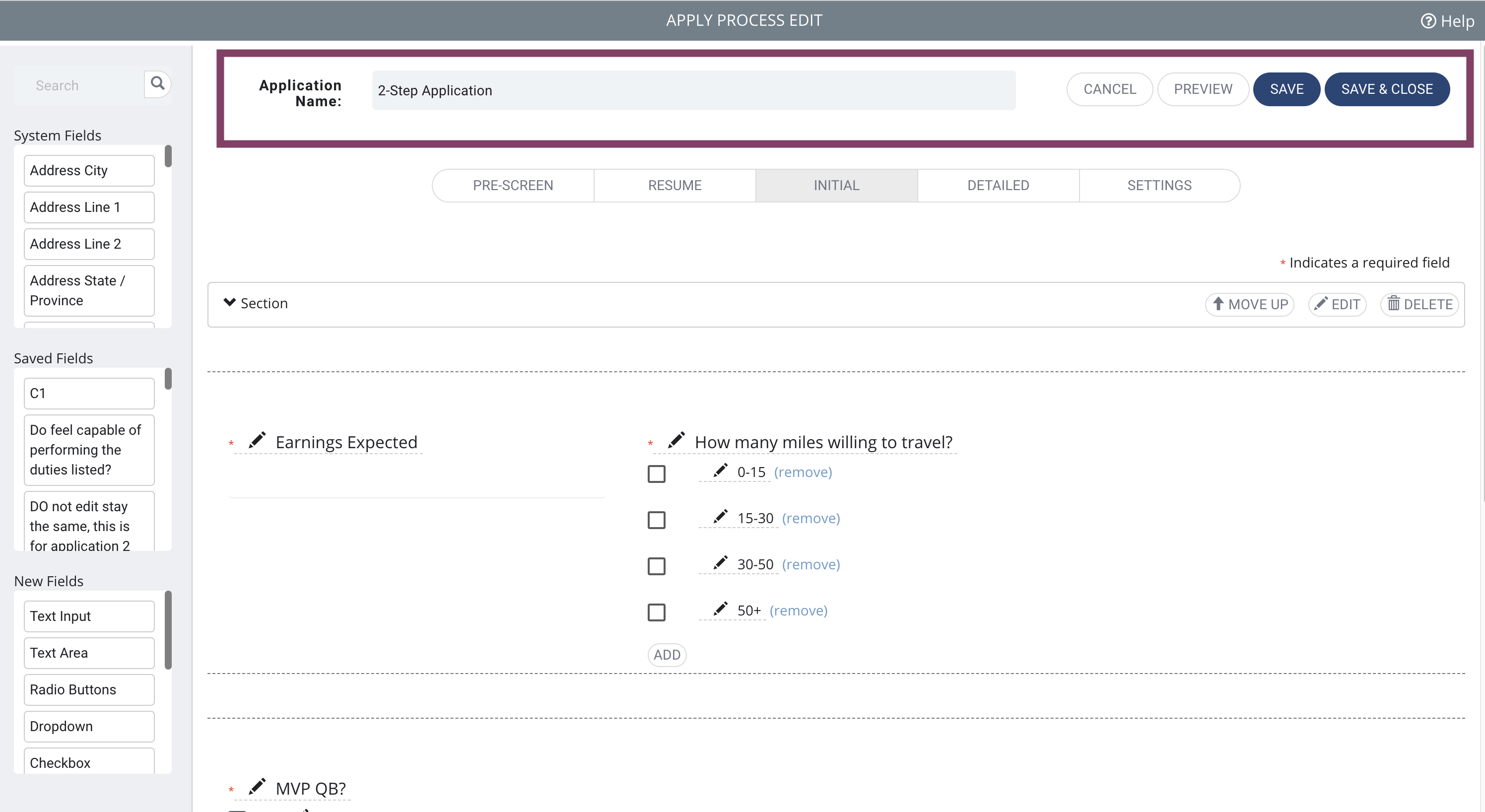Viewport: 1485px width, 812px height.
Task: Click the Application Name input field
Action: tap(693, 90)
